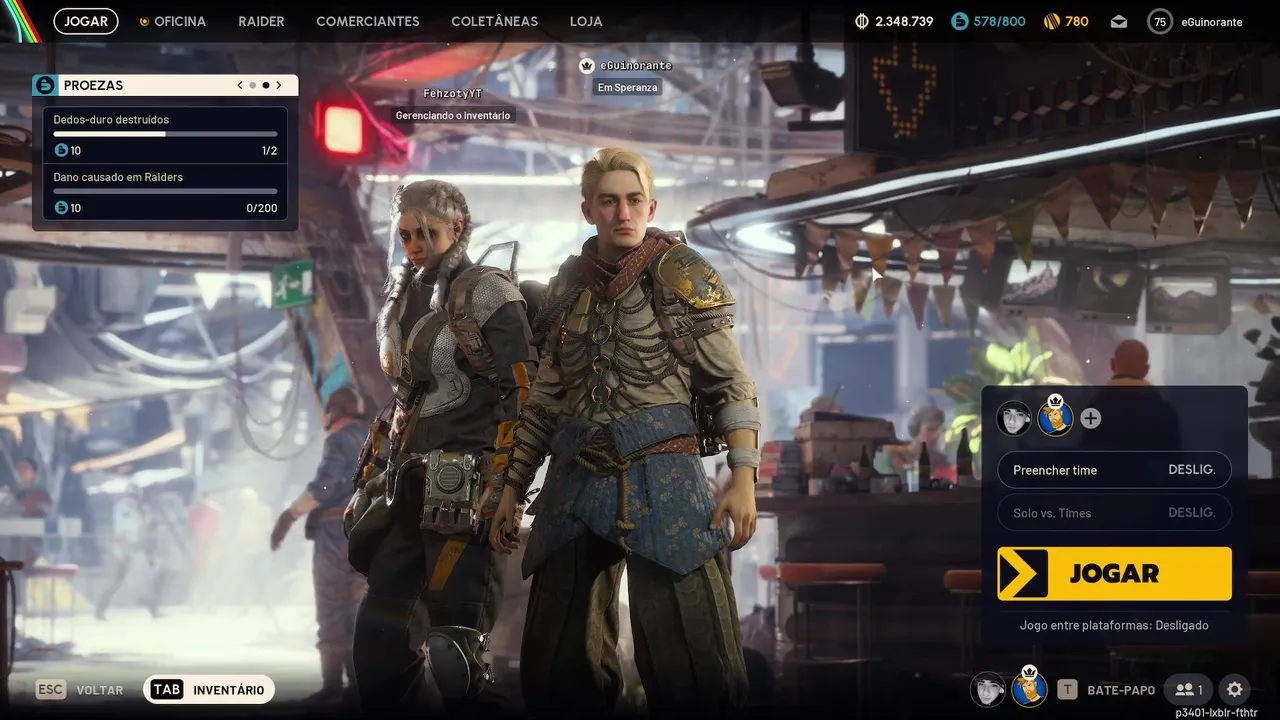This screenshot has width=1280, height=720.
Task: Open the settings gear icon
Action: [1235, 689]
